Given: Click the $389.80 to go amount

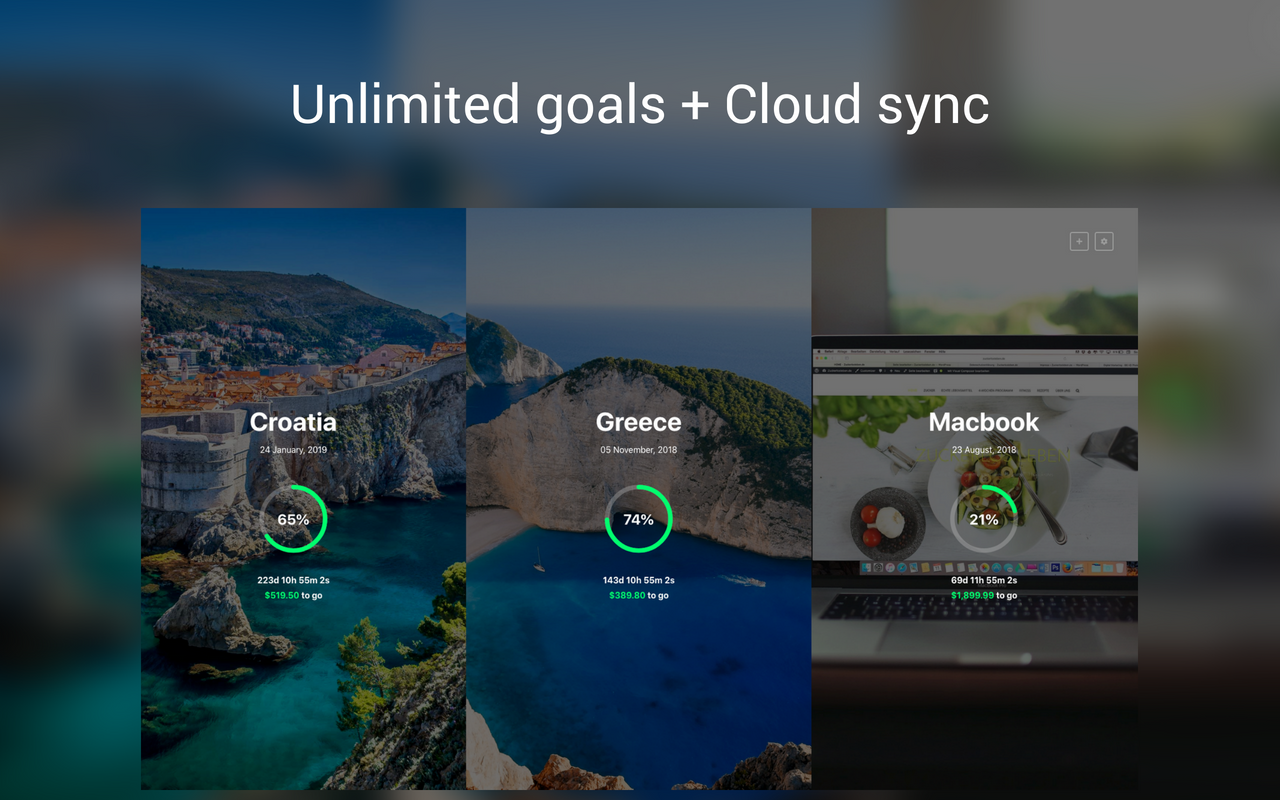Looking at the screenshot, I should [x=638, y=595].
